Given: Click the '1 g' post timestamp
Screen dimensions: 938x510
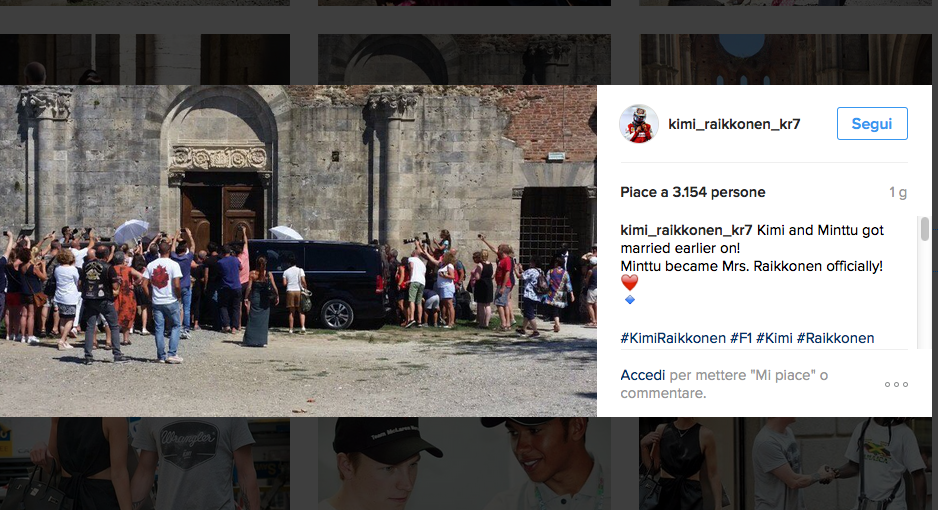Looking at the screenshot, I should tap(897, 193).
